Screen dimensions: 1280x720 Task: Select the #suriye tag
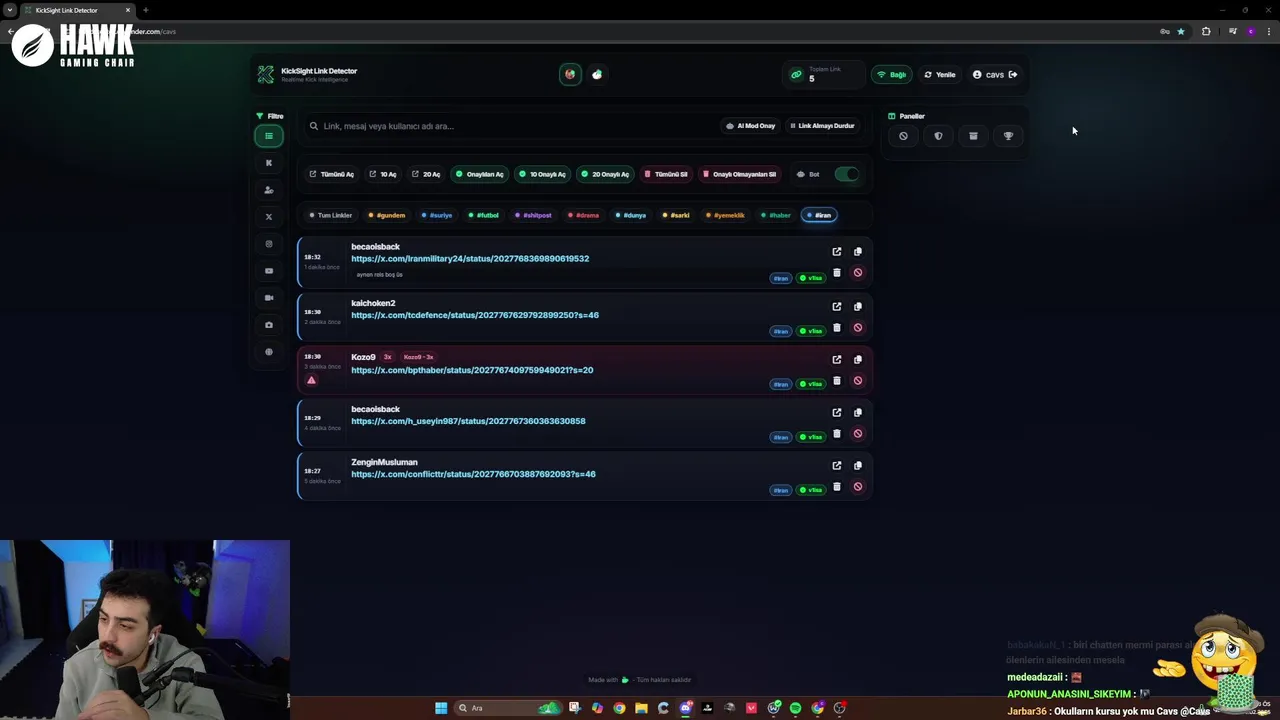pyautogui.click(x=437, y=215)
